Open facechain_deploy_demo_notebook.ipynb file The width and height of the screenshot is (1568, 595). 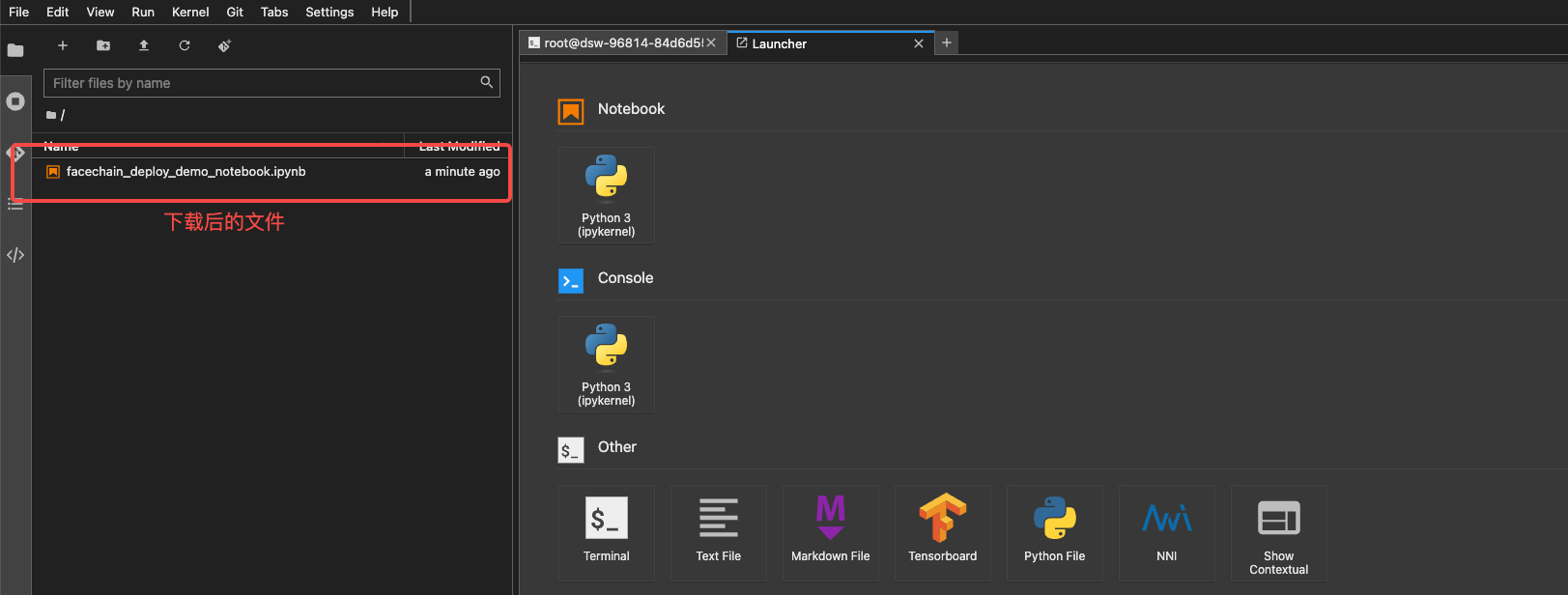[x=185, y=172]
